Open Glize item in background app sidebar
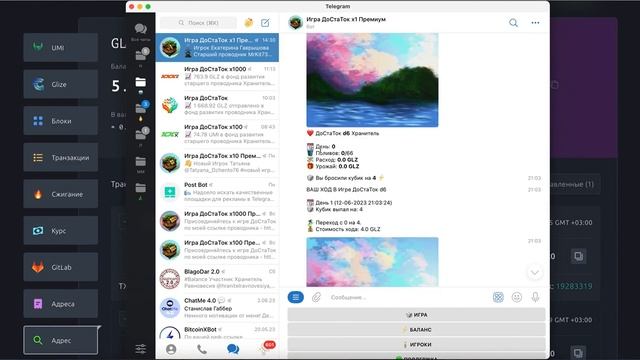Viewport: 640px width, 360px height. pyautogui.click(x=60, y=84)
